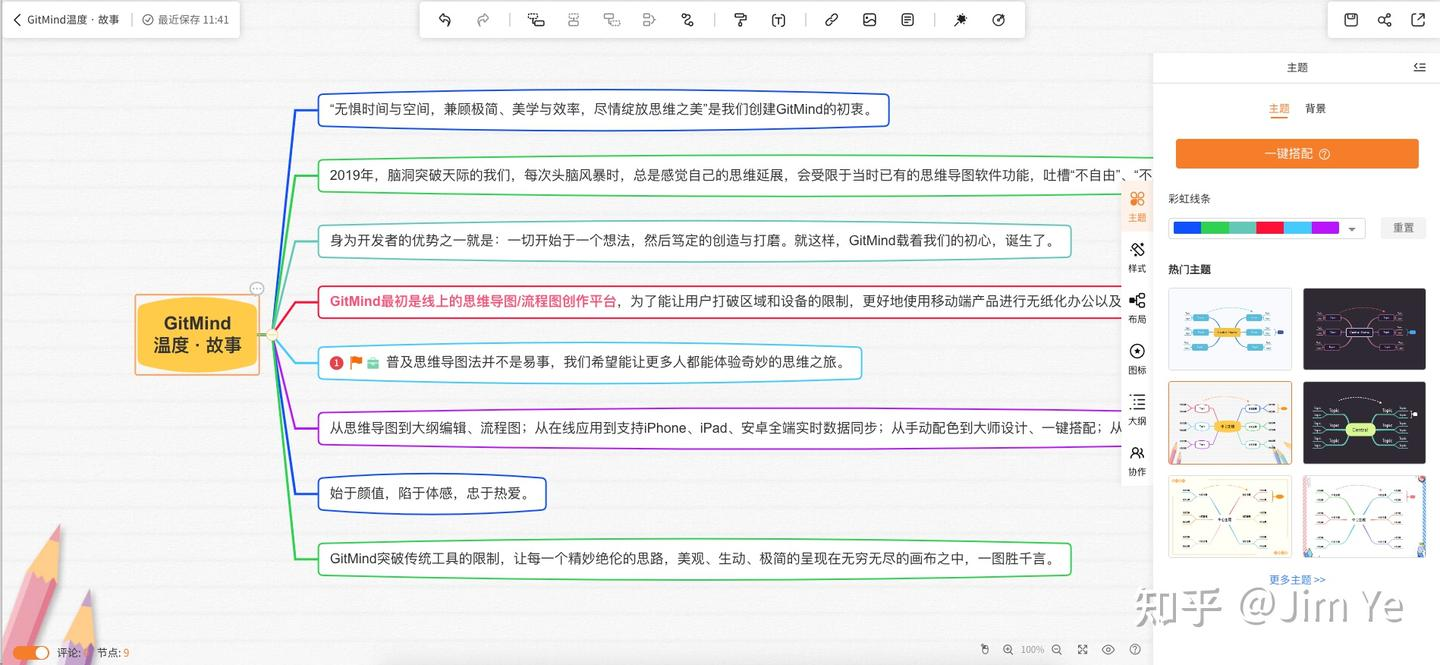This screenshot has width=1440, height=665.
Task: Undo the last action
Action: pos(445,20)
